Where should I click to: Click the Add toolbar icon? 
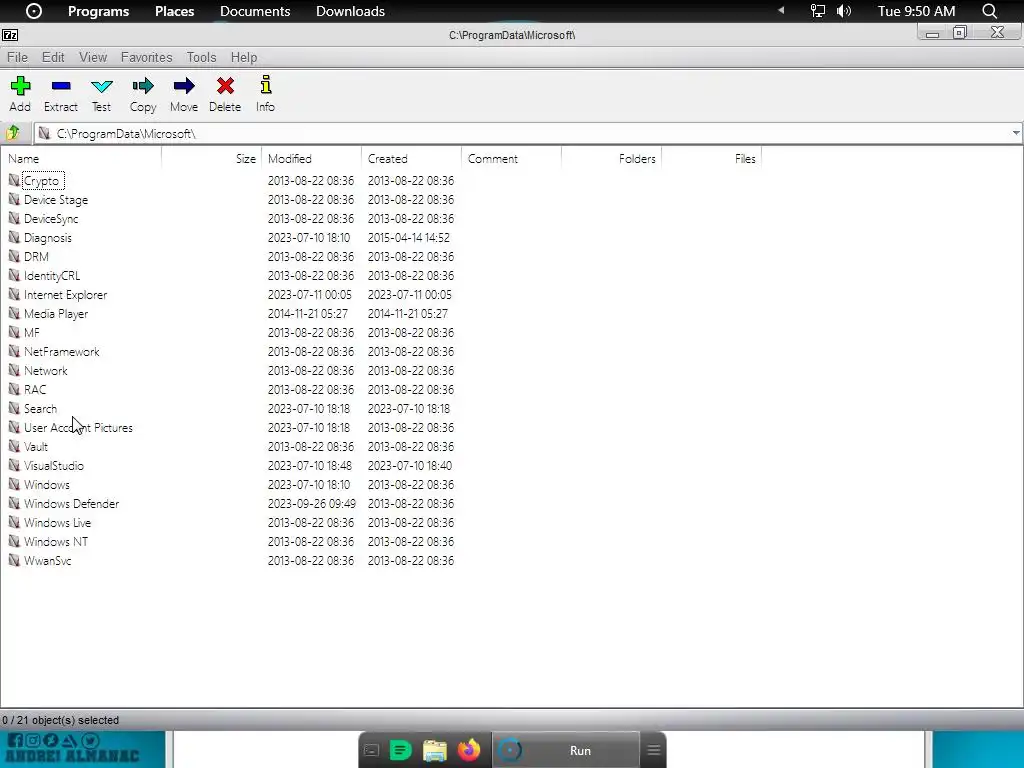(20, 86)
